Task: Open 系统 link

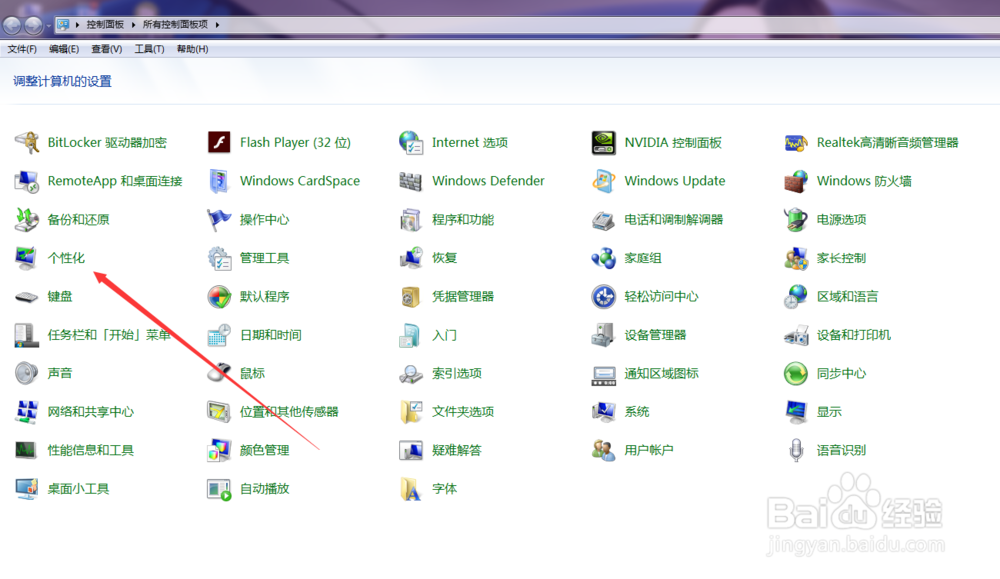Action: pos(636,411)
